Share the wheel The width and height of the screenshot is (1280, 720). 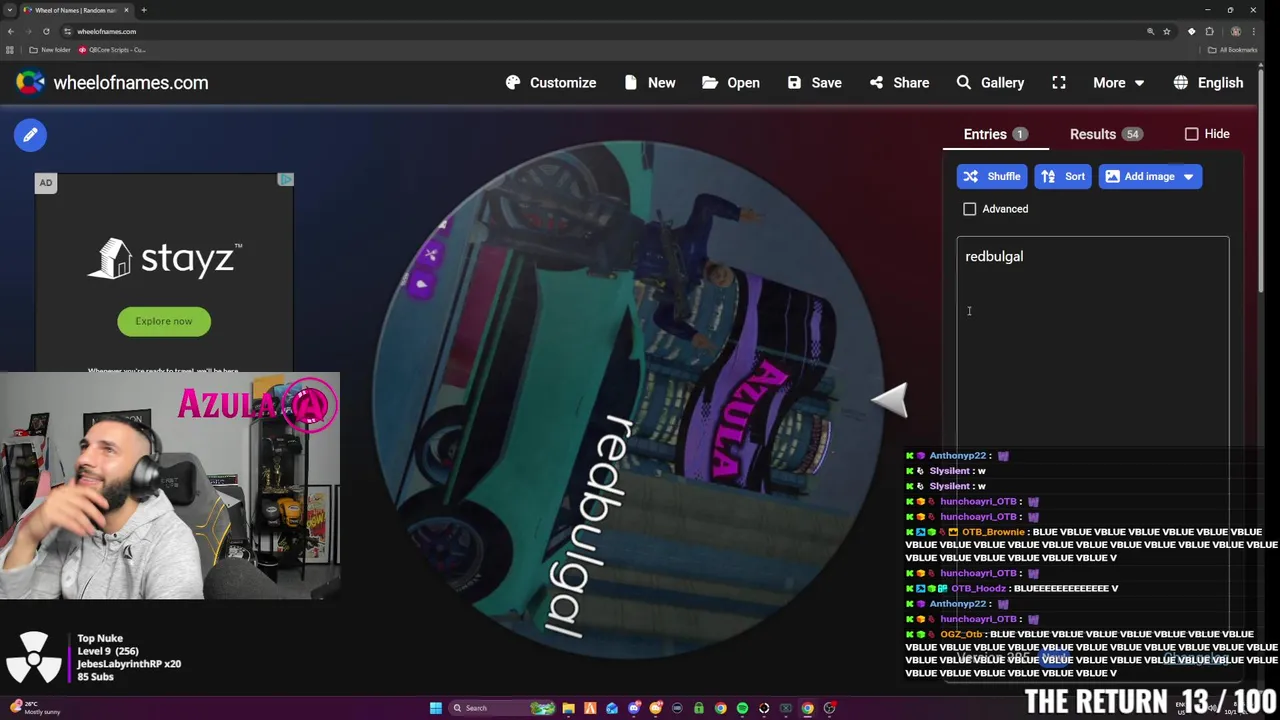pyautogui.click(x=899, y=83)
